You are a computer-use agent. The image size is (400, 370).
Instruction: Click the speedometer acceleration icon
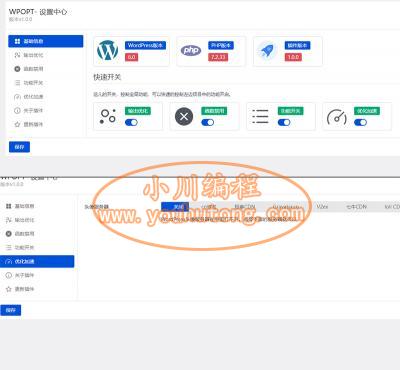(x=337, y=117)
